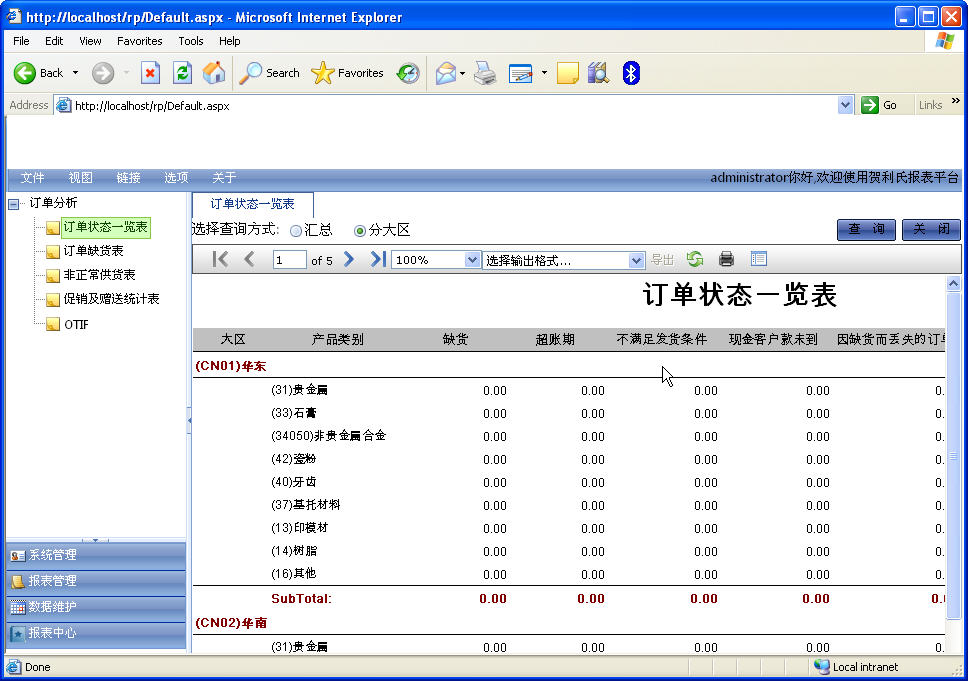Image resolution: width=968 pixels, height=681 pixels.
Task: Open 促销及赠送统计表 report in tree
Action: coord(111,299)
